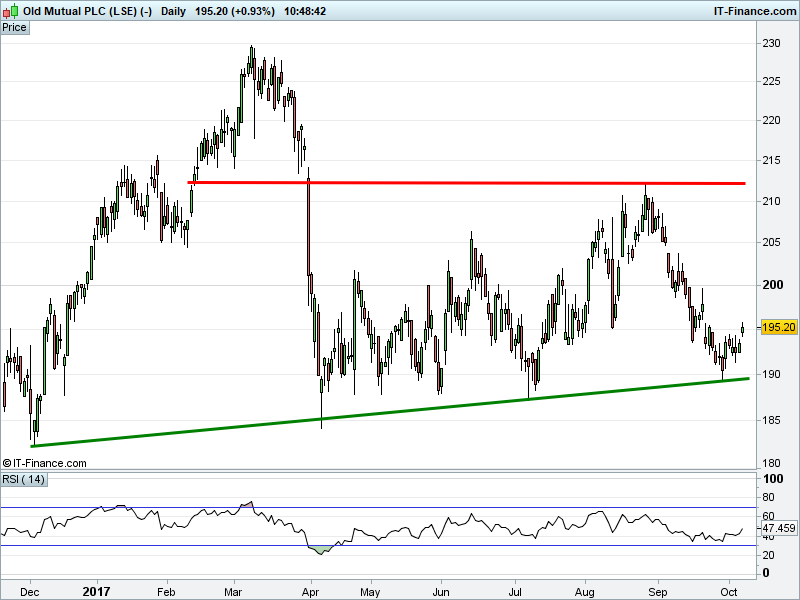
Task: Click the 47.459 RSI value tag
Action: (779, 528)
